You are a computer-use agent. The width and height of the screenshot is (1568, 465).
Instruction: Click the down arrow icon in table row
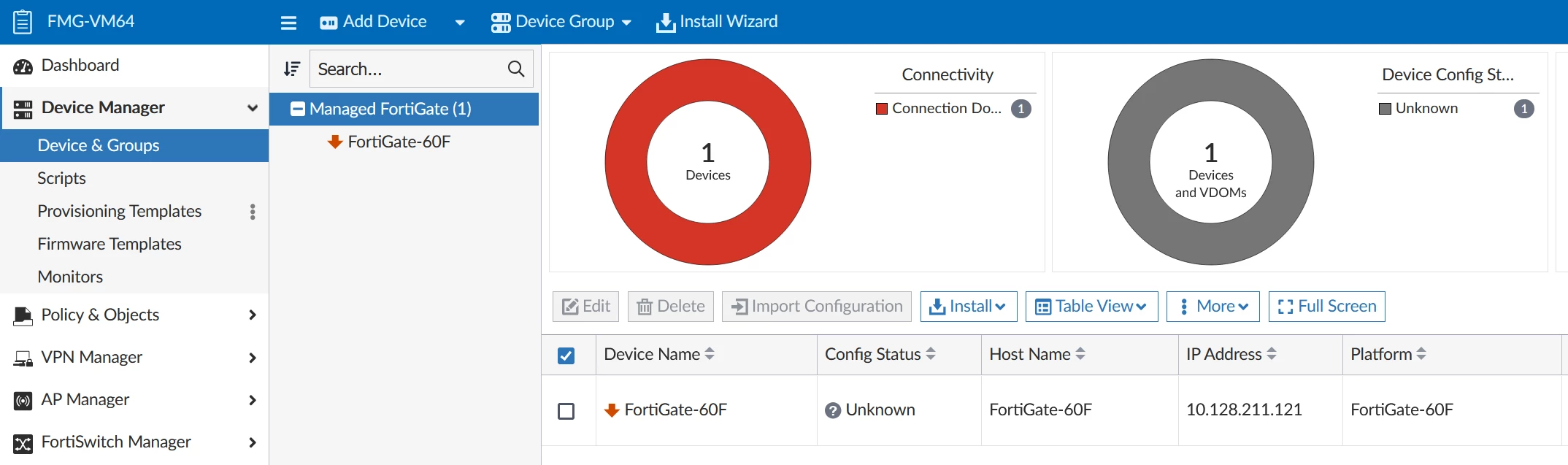click(x=612, y=410)
